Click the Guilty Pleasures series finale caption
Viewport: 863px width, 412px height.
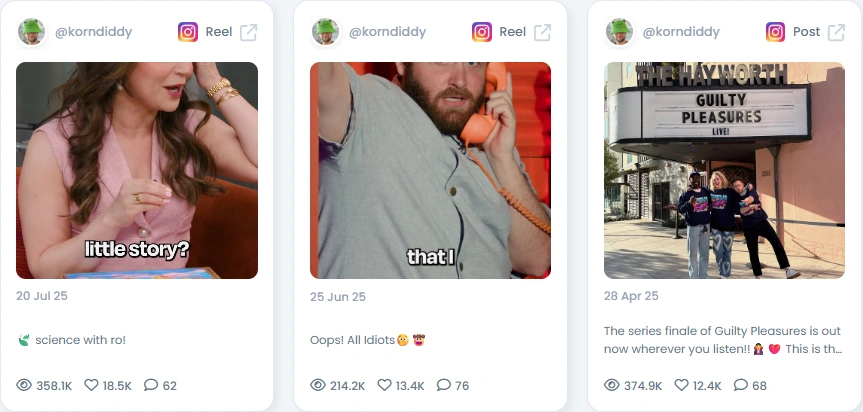[x=723, y=340]
